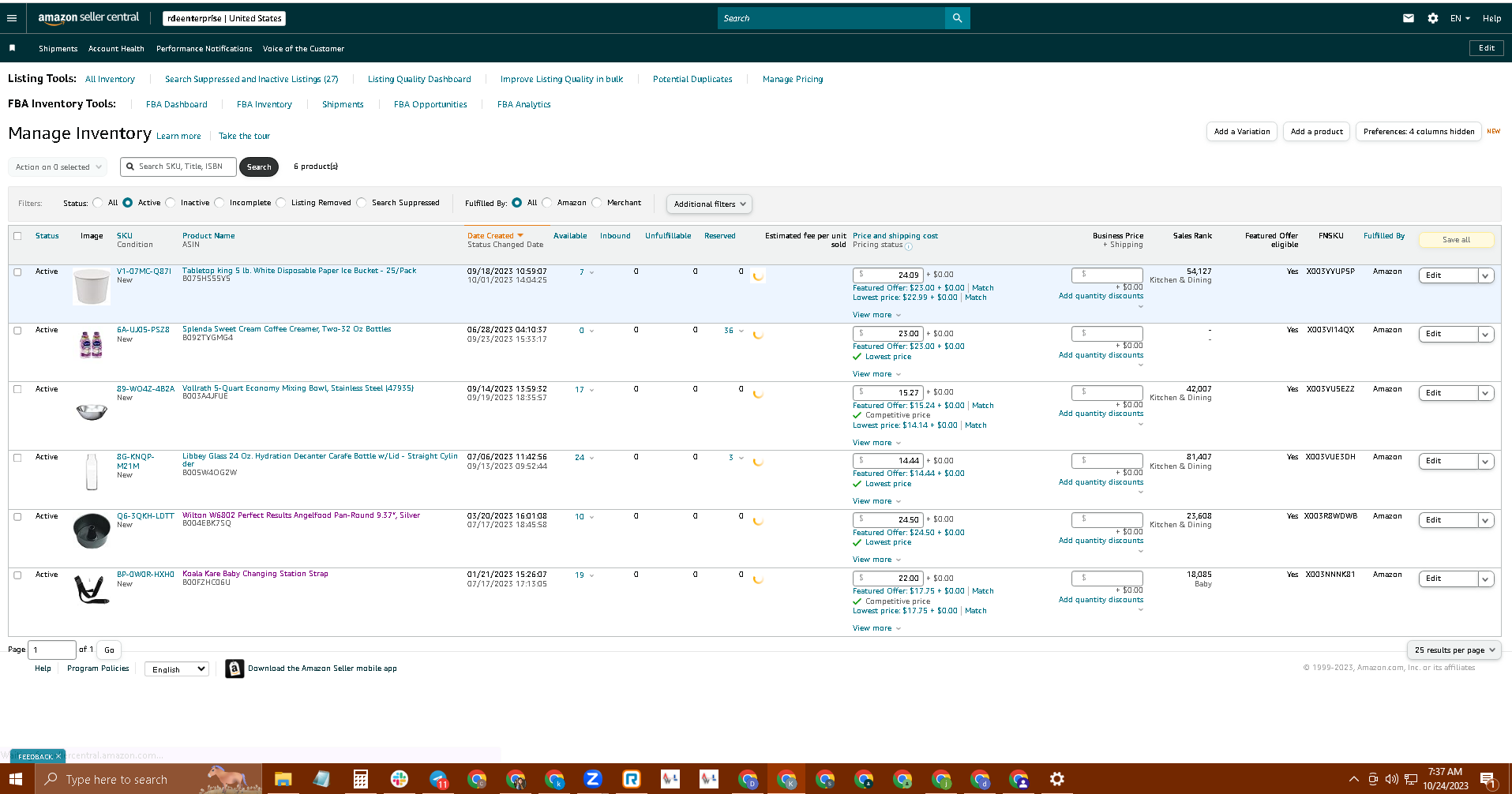Click the Amazon Seller mobile app icon
Viewport: 1512px width, 794px height.
[234, 669]
